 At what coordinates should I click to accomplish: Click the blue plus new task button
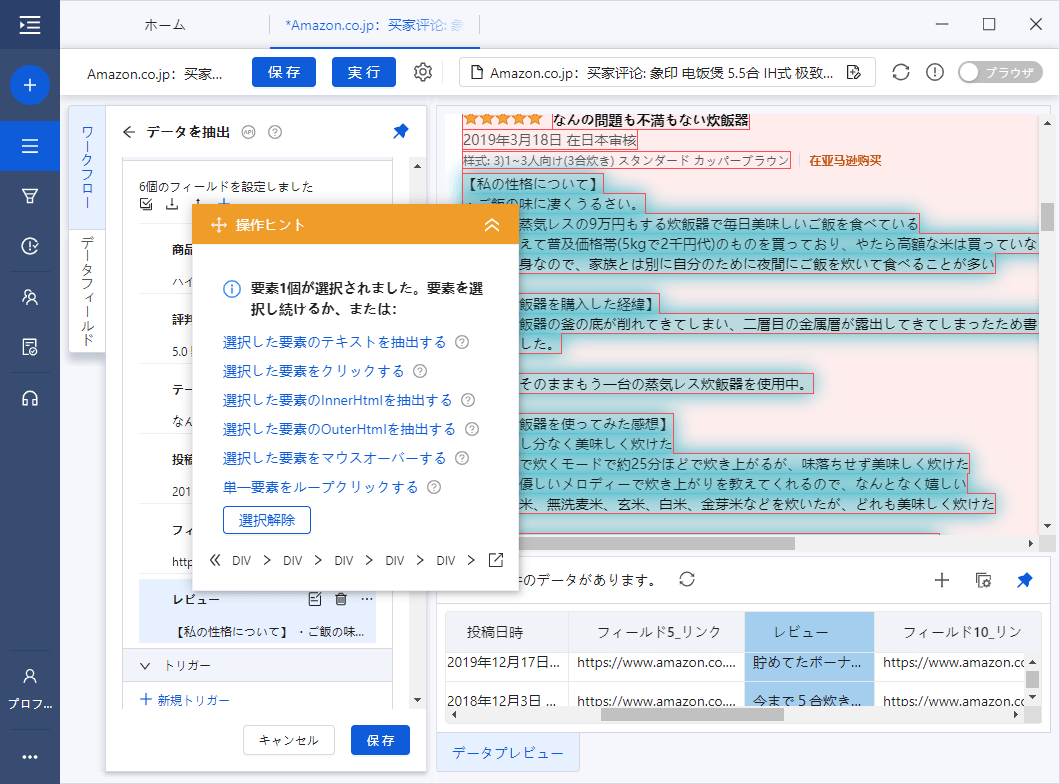coord(30,85)
